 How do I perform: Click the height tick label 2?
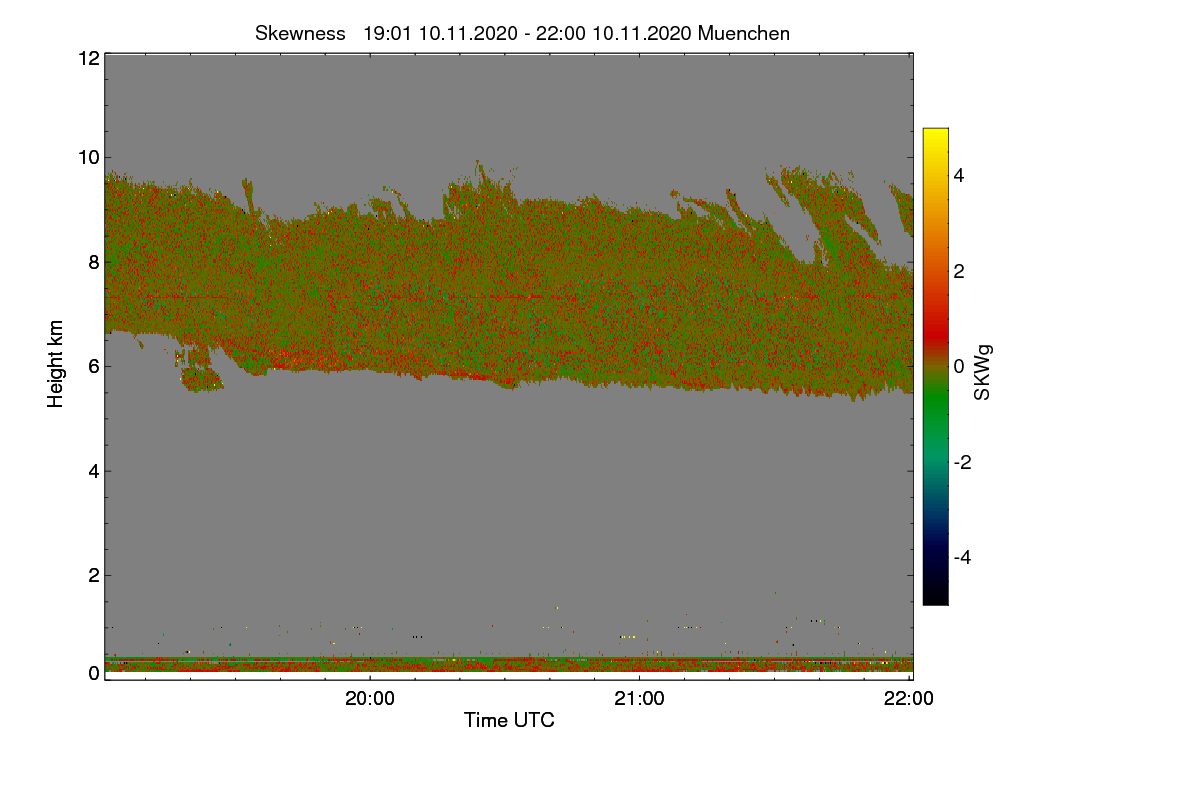click(92, 575)
